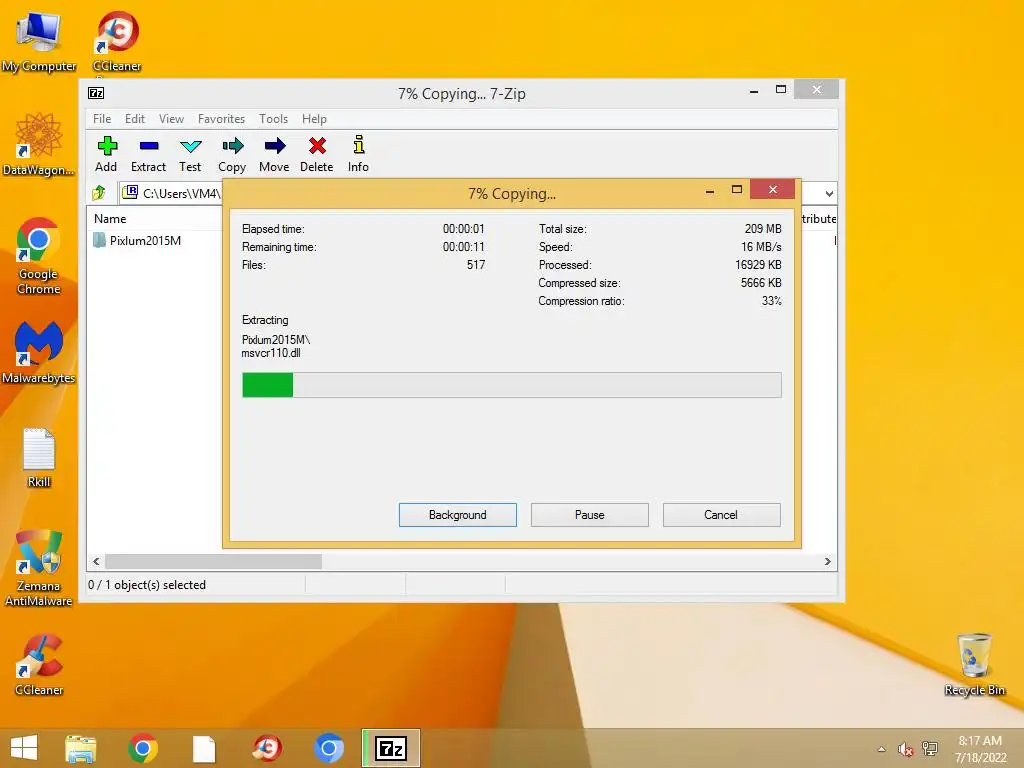This screenshot has height=768, width=1024.
Task: Open the Zemana AntiMalware desktop shortcut
Action: tap(39, 568)
